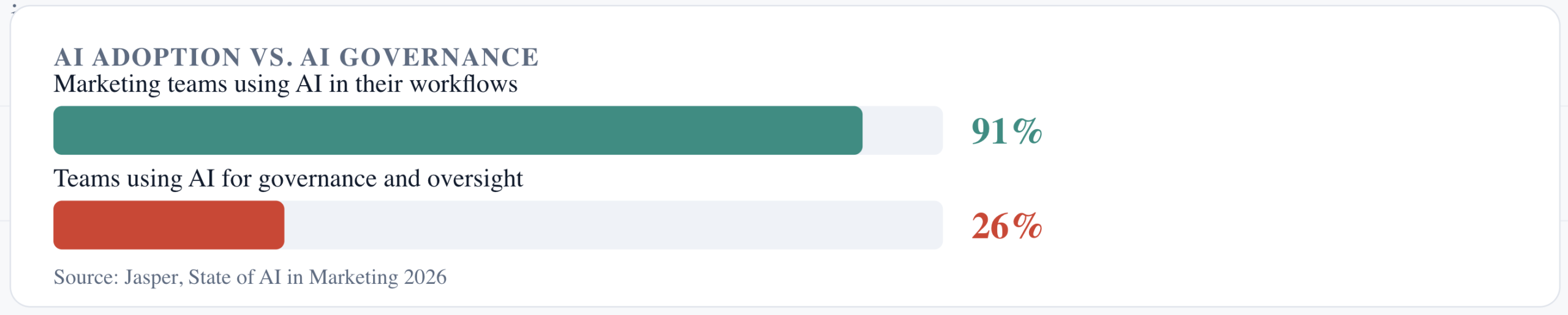The image size is (1568, 315).
Task: Click the red 26% filled bar
Action: tap(168, 225)
